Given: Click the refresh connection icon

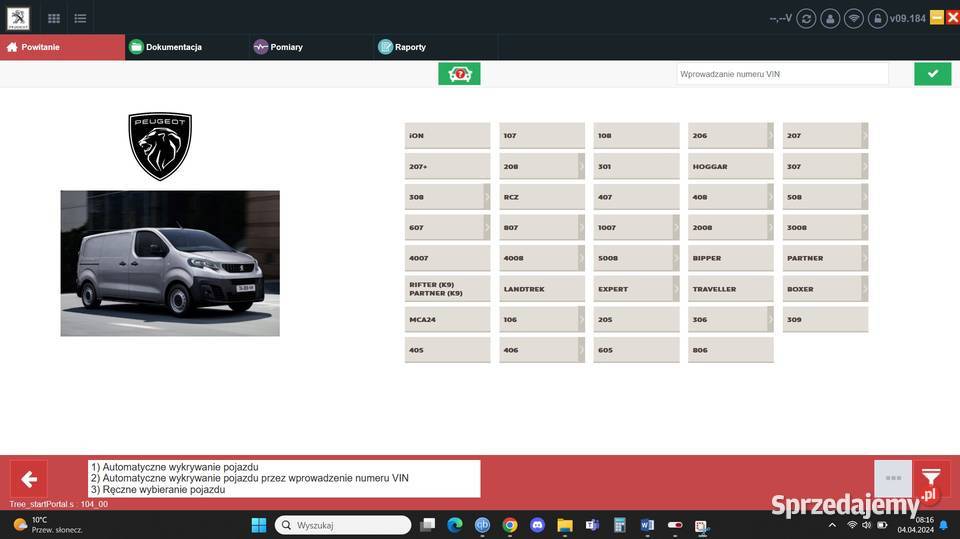Looking at the screenshot, I should click(806, 18).
